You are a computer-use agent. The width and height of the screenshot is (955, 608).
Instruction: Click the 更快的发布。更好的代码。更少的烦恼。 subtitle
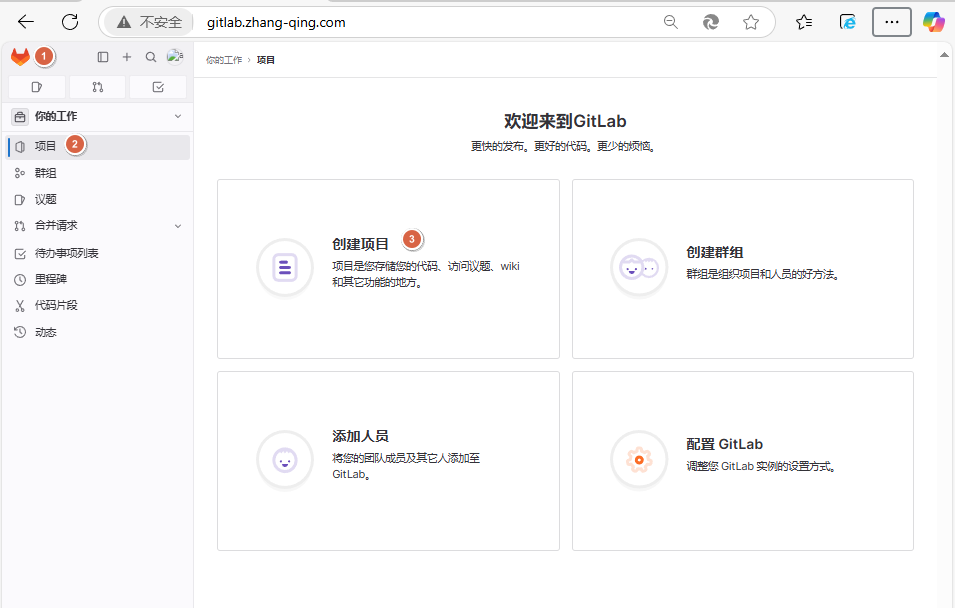563,146
